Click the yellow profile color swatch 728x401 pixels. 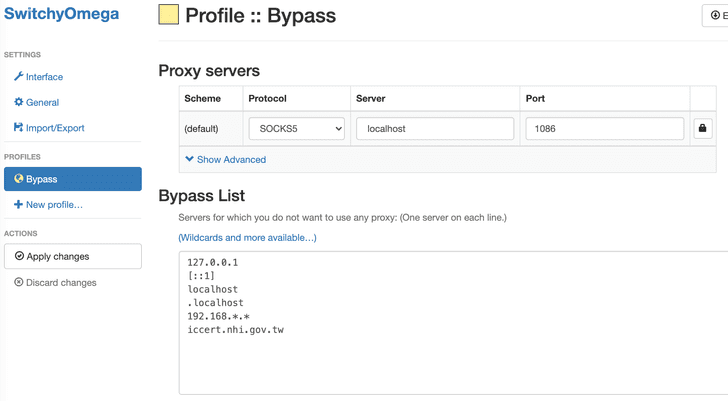[x=169, y=15]
